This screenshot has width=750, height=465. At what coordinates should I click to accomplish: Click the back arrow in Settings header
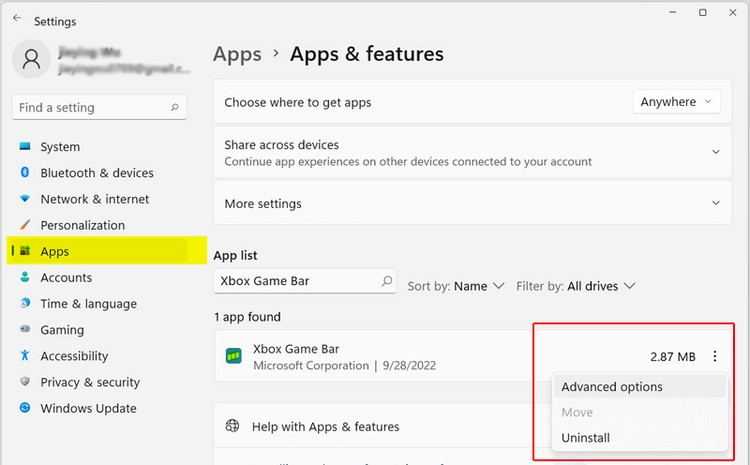[x=17, y=18]
